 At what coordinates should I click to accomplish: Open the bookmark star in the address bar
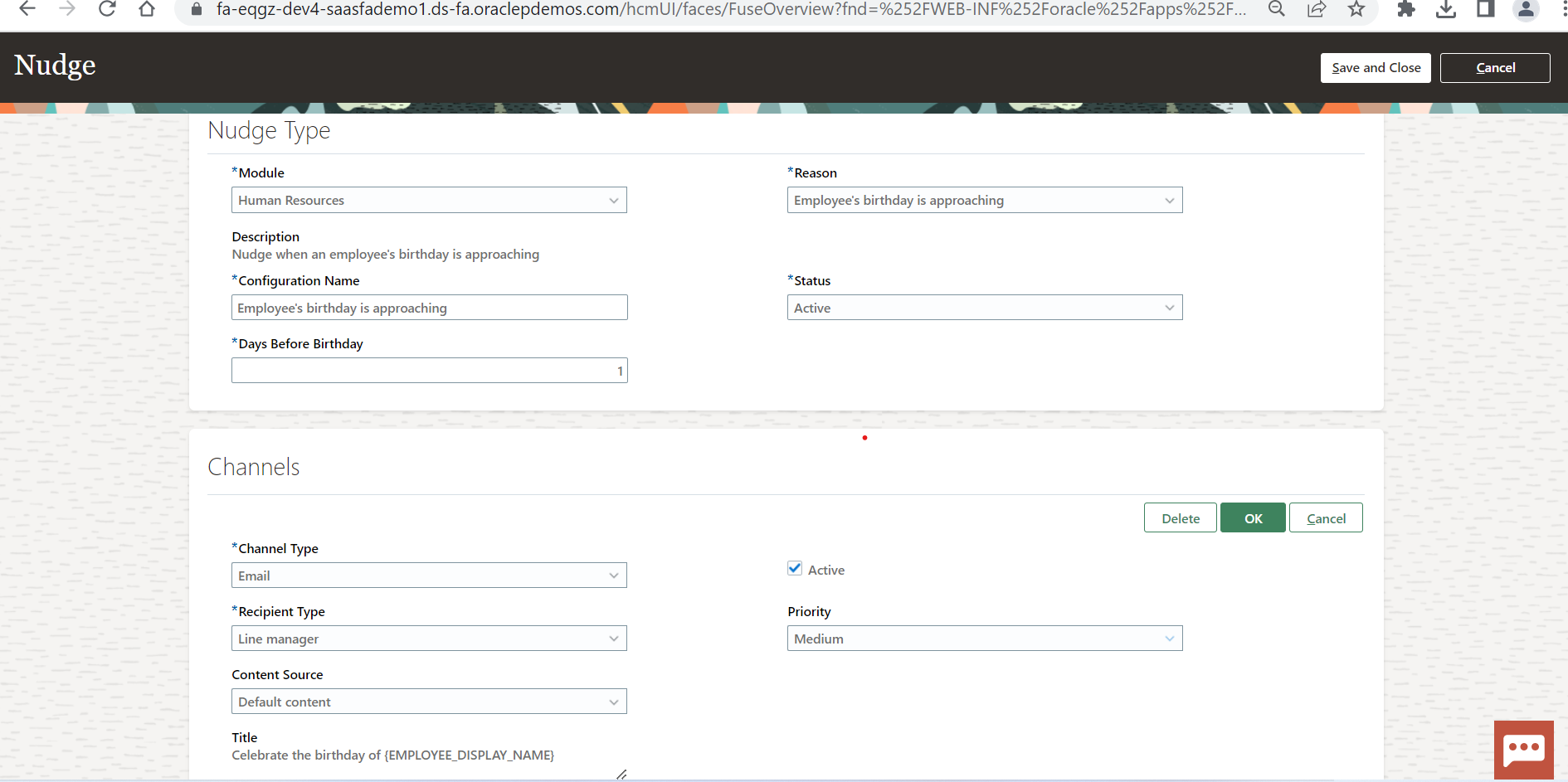pos(1356,10)
